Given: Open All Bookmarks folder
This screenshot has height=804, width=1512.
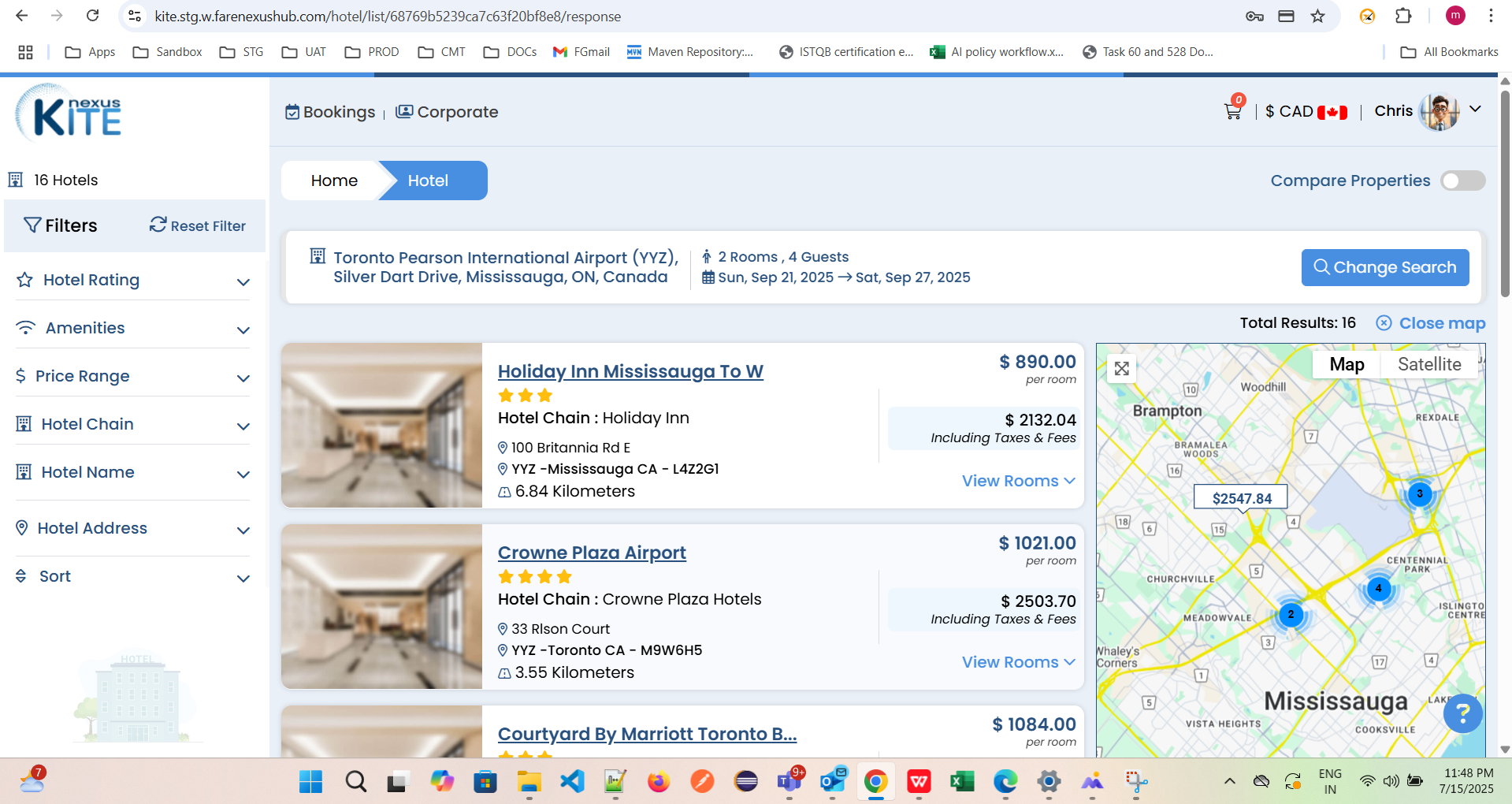Looking at the screenshot, I should (1449, 52).
